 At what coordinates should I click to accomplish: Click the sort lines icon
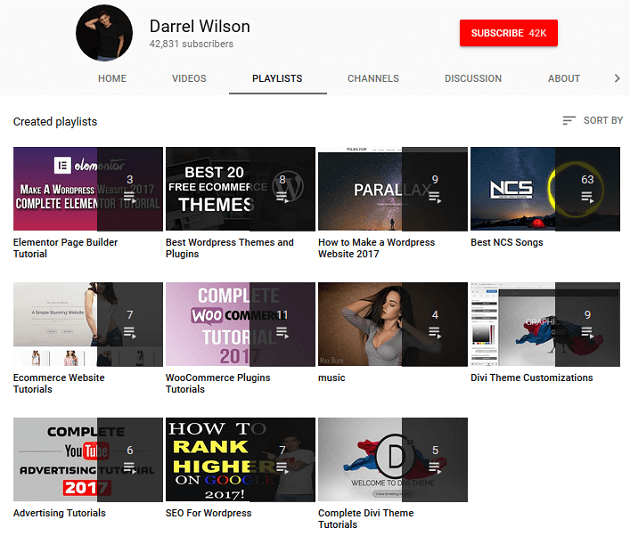point(569,121)
